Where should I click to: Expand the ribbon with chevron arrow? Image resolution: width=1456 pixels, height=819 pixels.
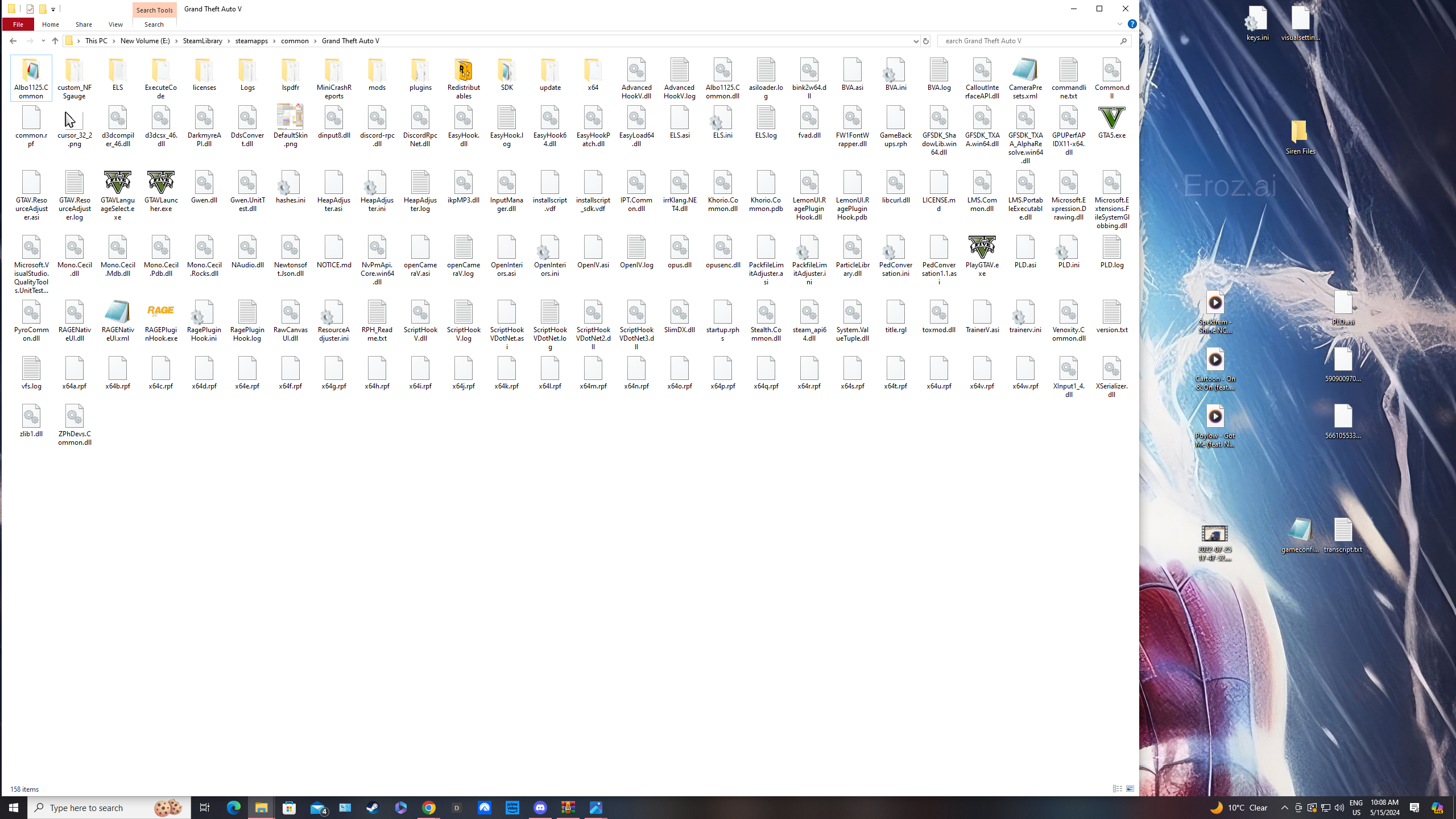(x=1119, y=24)
